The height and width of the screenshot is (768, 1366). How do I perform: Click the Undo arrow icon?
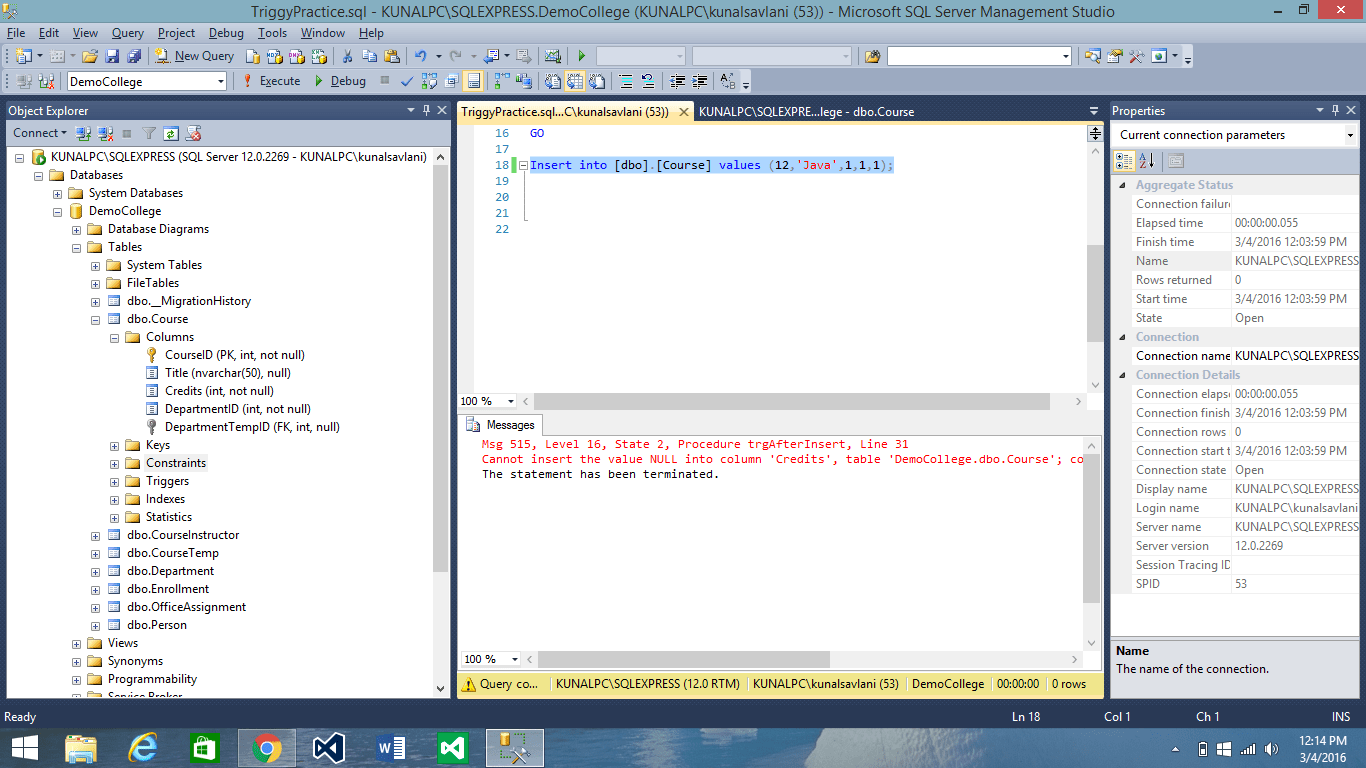421,56
